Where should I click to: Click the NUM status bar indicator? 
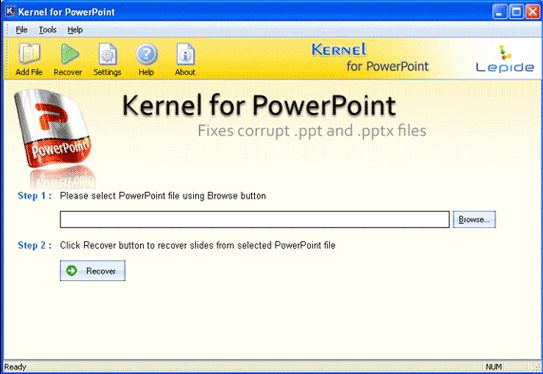pyautogui.click(x=494, y=367)
